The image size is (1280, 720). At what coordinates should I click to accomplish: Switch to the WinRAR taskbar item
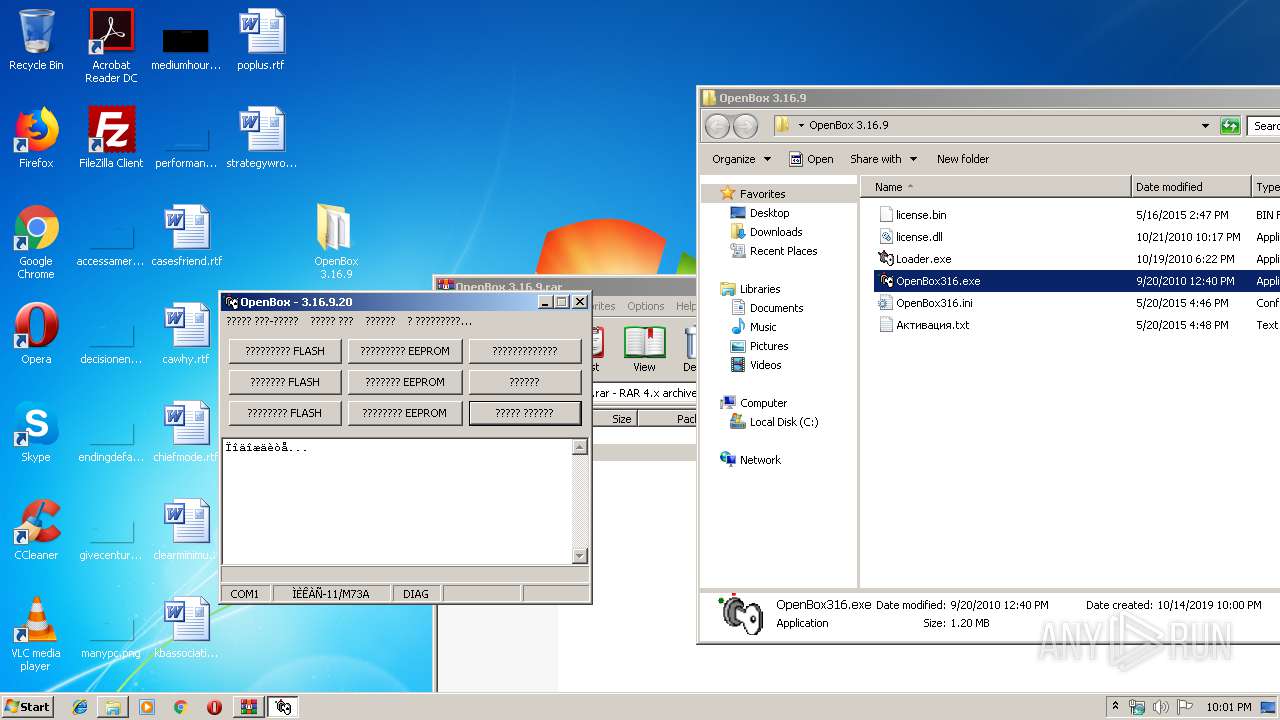coord(248,707)
